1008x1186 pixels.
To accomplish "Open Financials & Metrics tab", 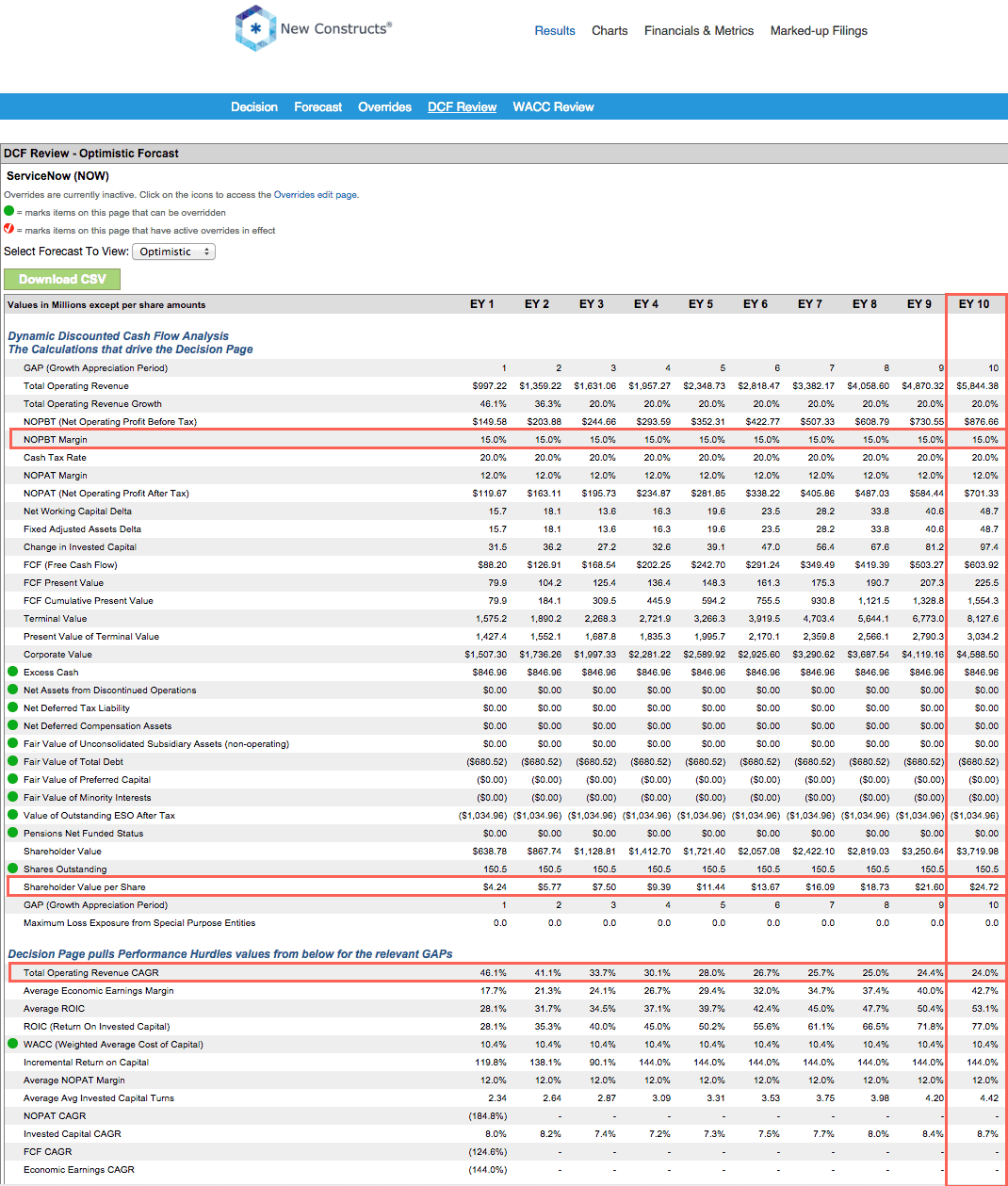I will [699, 30].
